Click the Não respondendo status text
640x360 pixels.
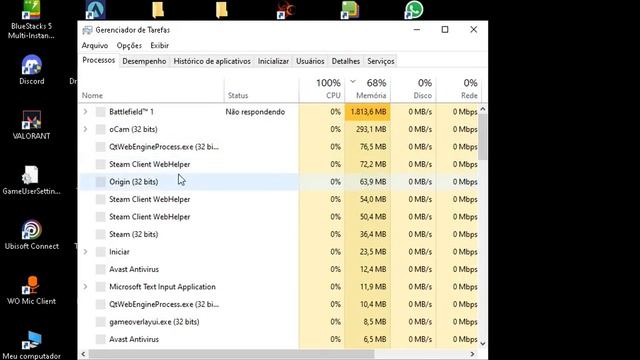(x=255, y=112)
